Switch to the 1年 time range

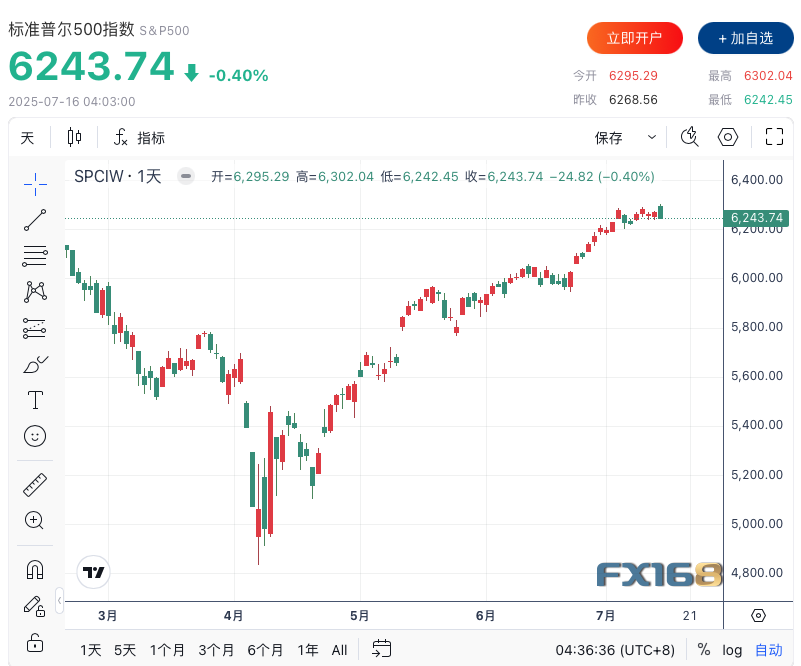308,650
